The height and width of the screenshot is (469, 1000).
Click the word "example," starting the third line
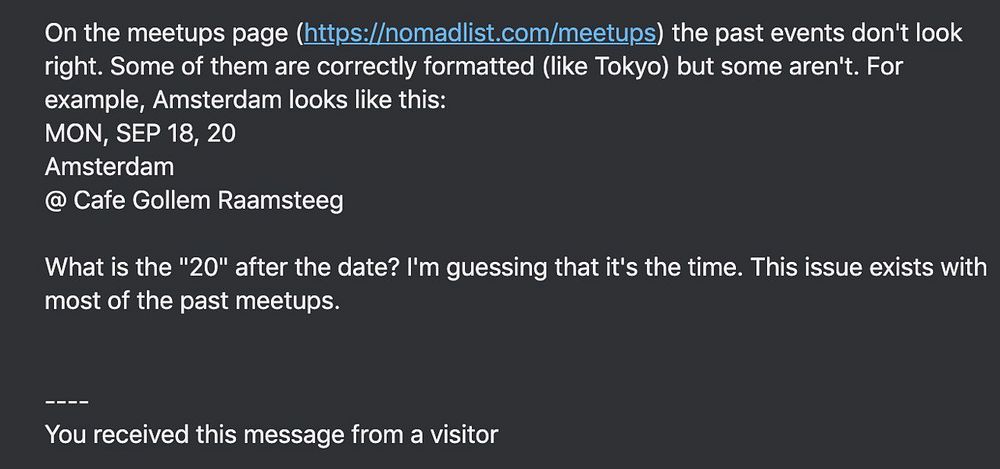tap(96, 100)
